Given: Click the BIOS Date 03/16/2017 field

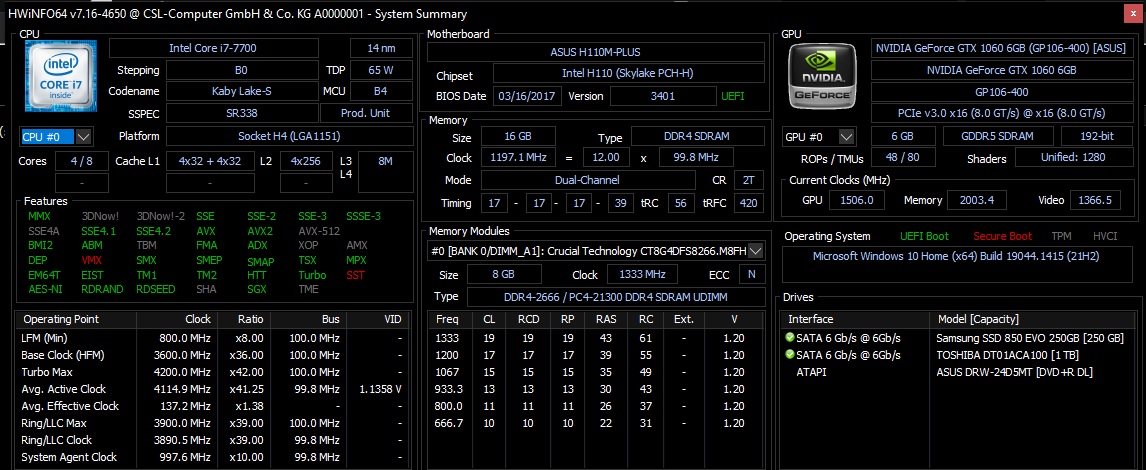Looking at the screenshot, I should tap(528, 96).
